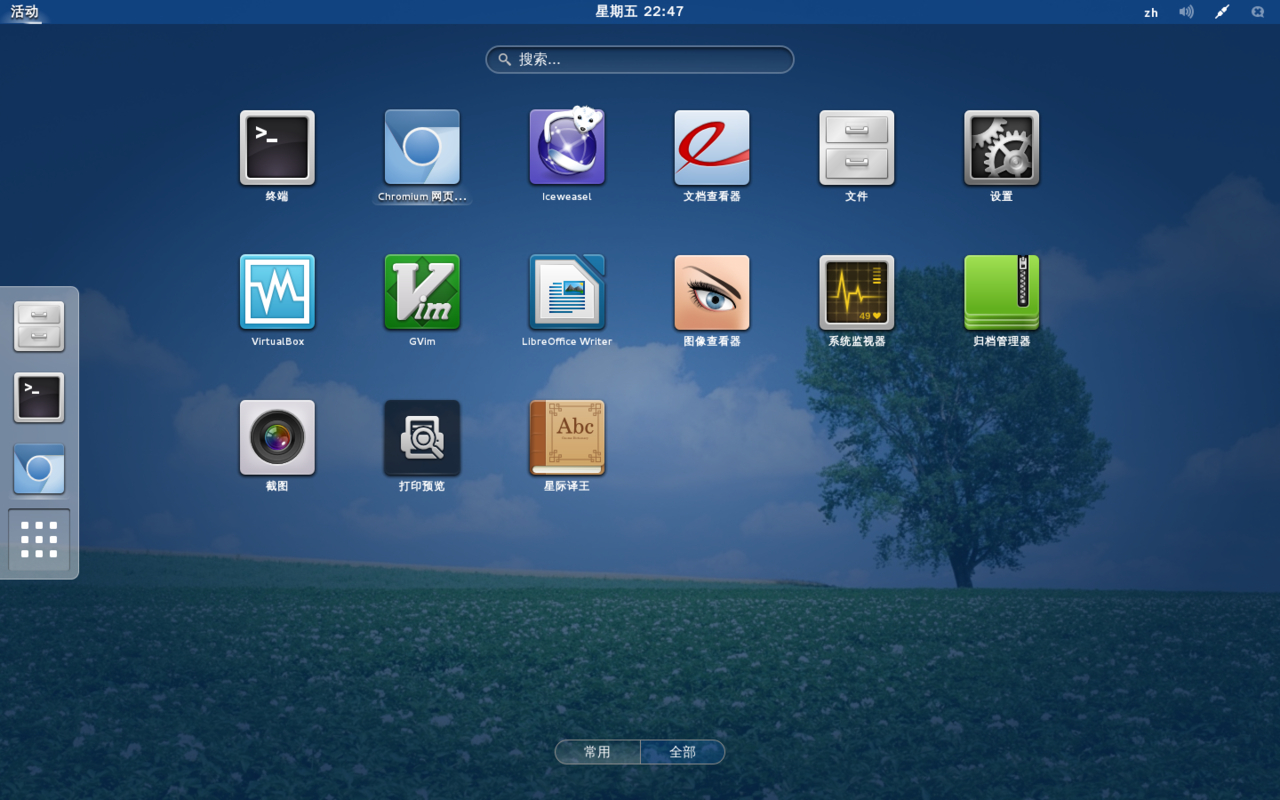Open the 归档管理器 archive manager
This screenshot has height=800, width=1280.
[x=1002, y=292]
